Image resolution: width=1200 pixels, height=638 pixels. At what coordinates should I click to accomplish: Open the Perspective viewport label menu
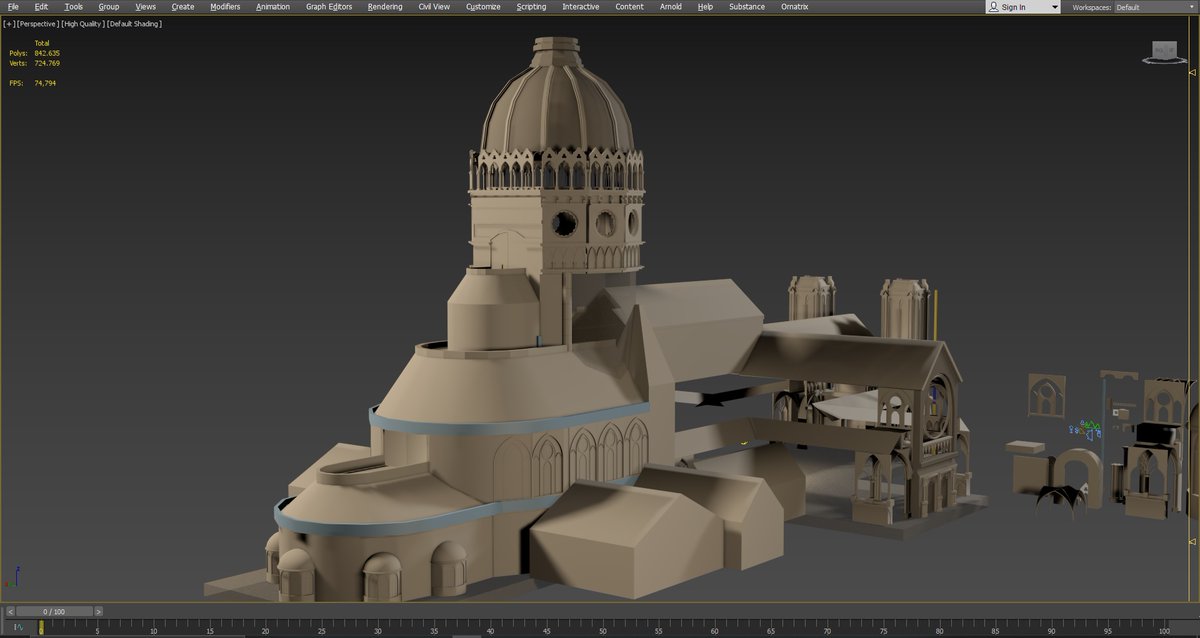pos(37,24)
